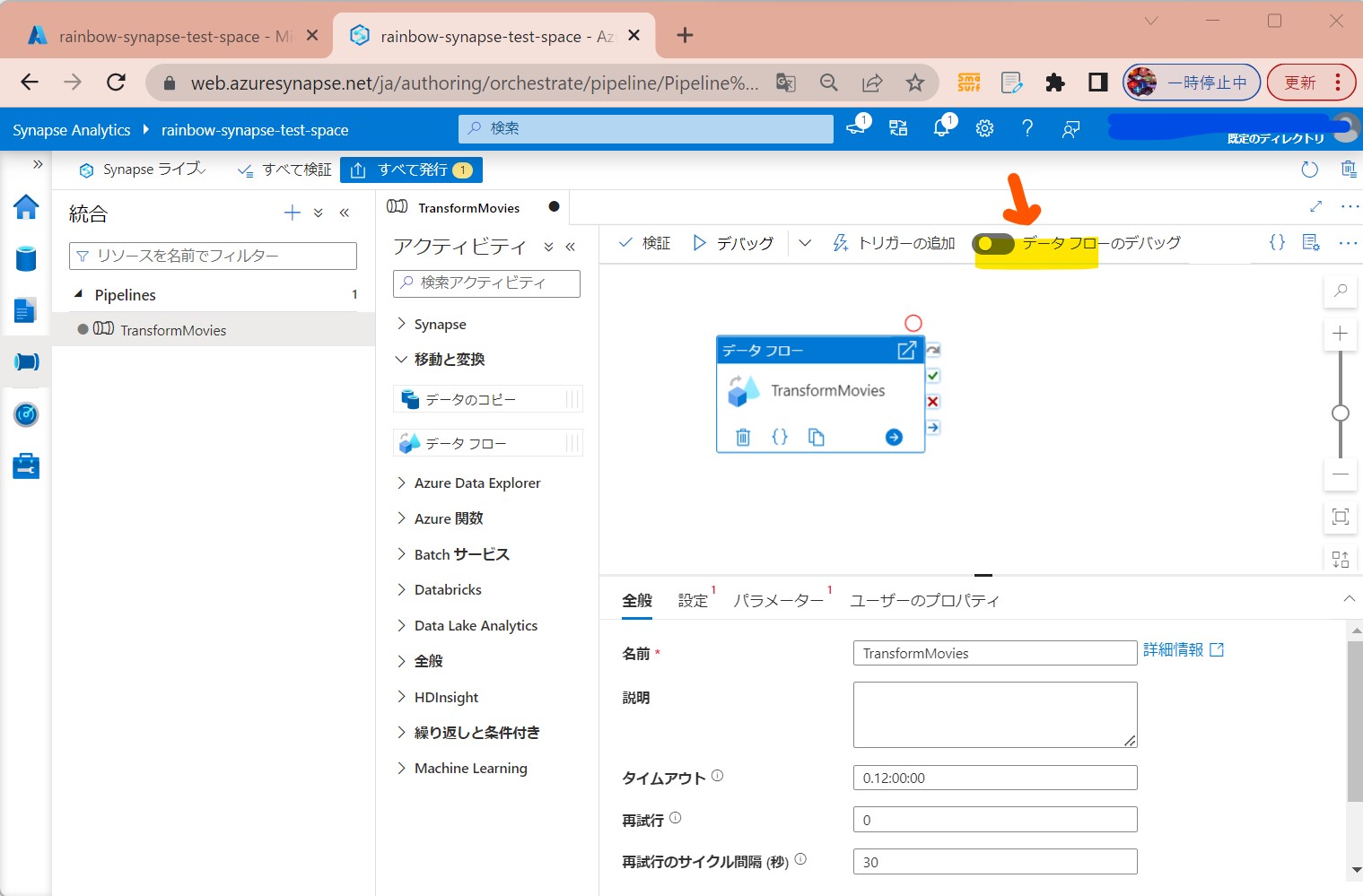Clone the data flow activity icon
This screenshot has width=1363, height=896.
816,437
